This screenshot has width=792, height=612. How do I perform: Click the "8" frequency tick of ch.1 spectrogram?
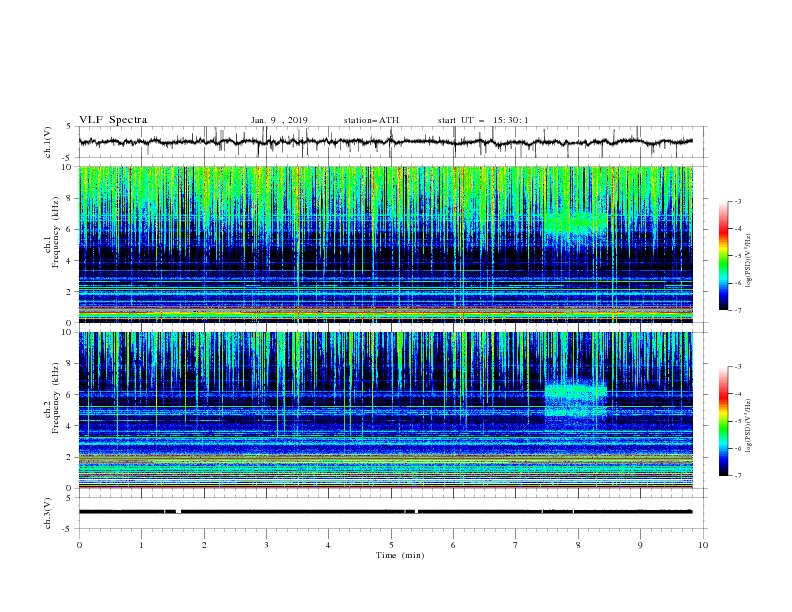pos(70,198)
